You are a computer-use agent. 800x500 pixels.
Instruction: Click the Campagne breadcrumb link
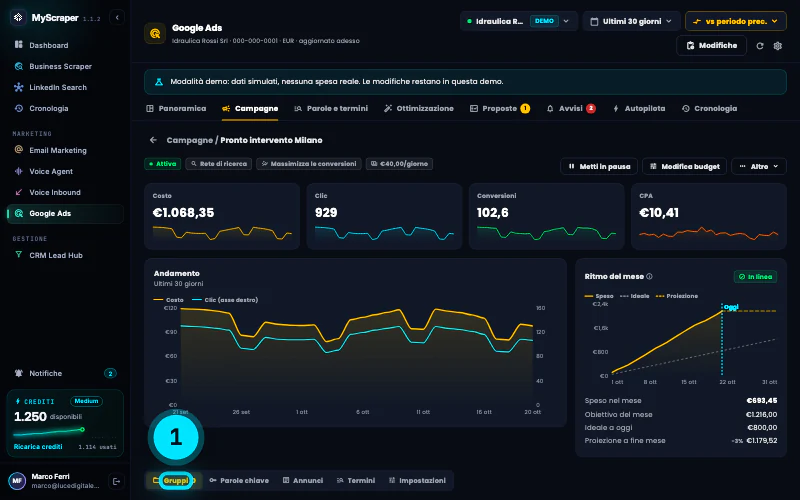pyautogui.click(x=189, y=140)
